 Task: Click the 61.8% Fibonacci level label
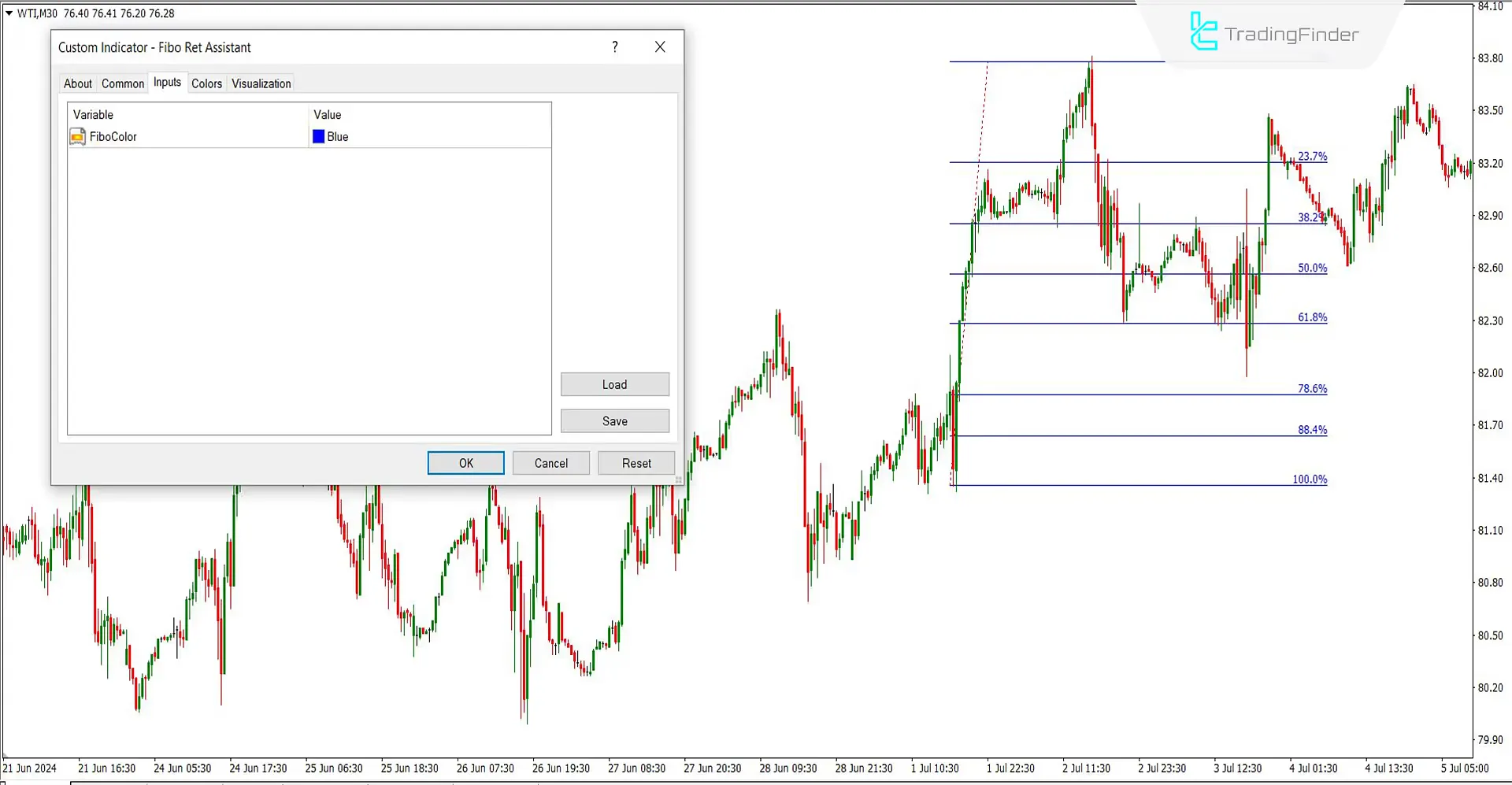point(1312,317)
